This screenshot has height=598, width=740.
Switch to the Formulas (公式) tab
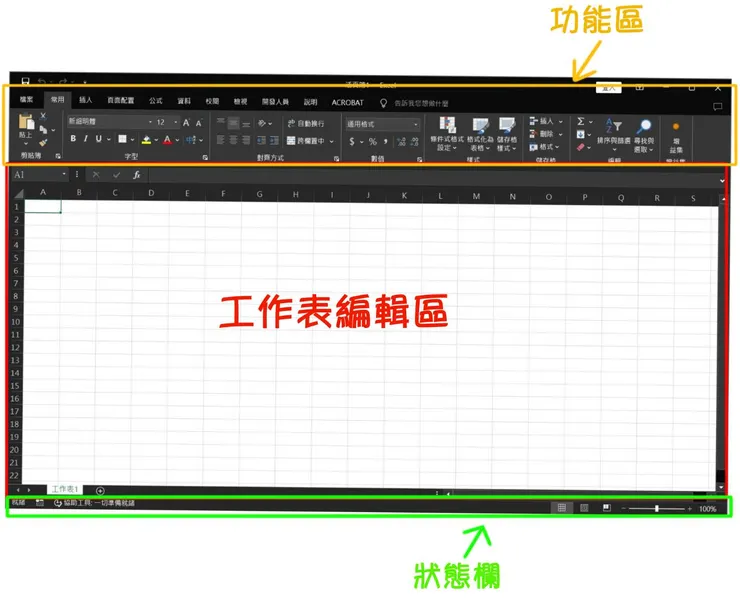click(x=155, y=101)
